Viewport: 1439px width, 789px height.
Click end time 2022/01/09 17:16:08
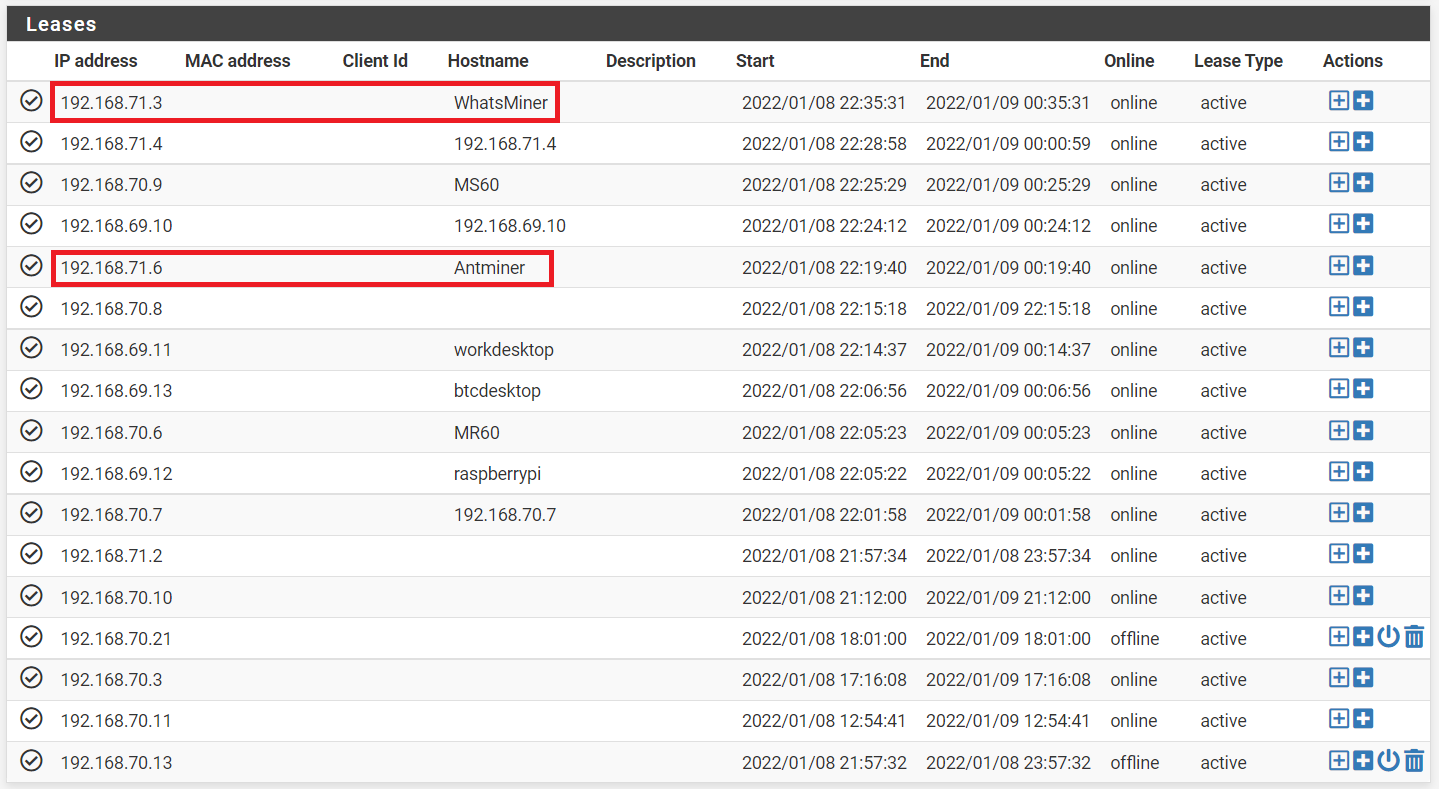point(1008,680)
